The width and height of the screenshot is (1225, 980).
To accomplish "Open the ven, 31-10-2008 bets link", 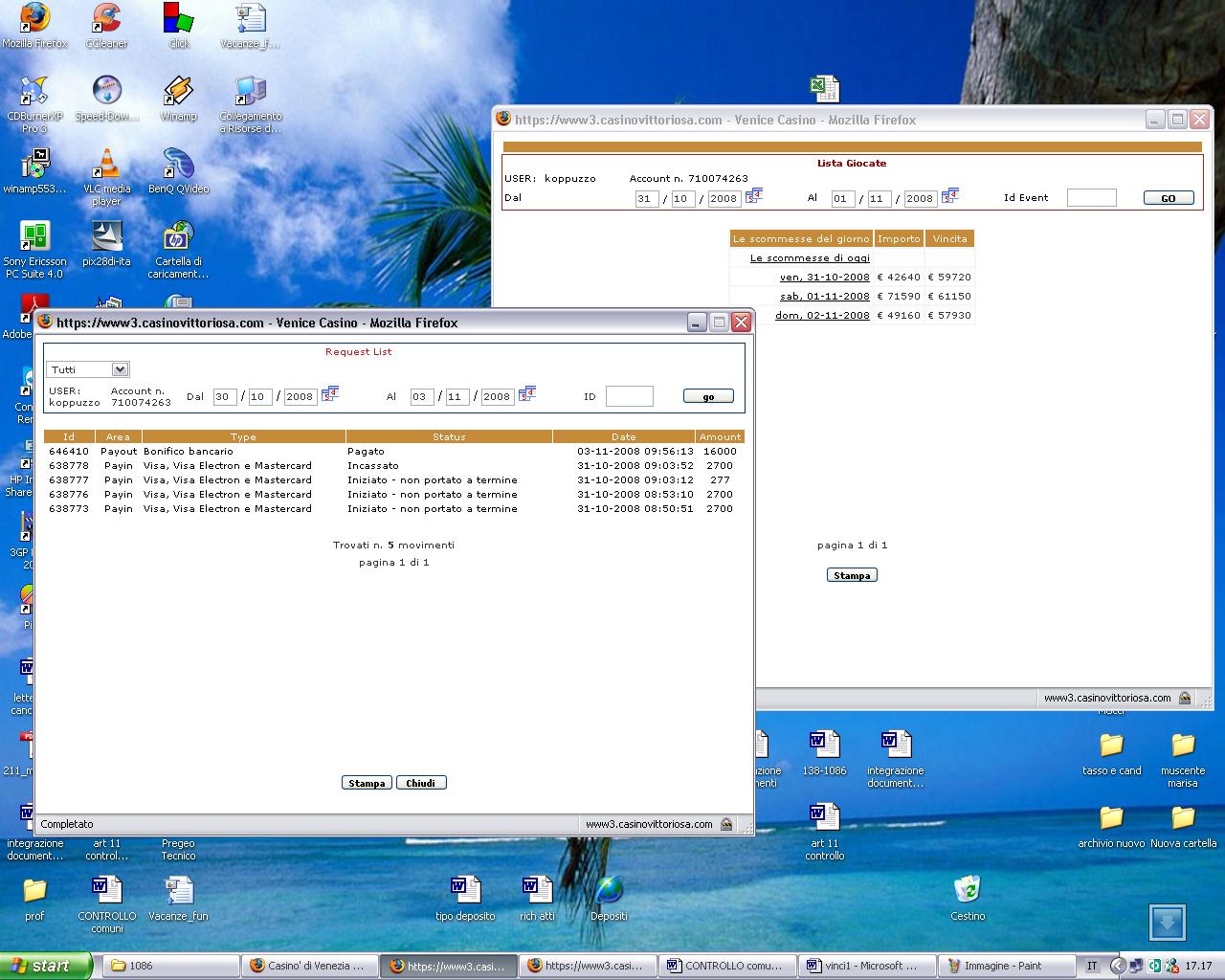I will coord(824,277).
